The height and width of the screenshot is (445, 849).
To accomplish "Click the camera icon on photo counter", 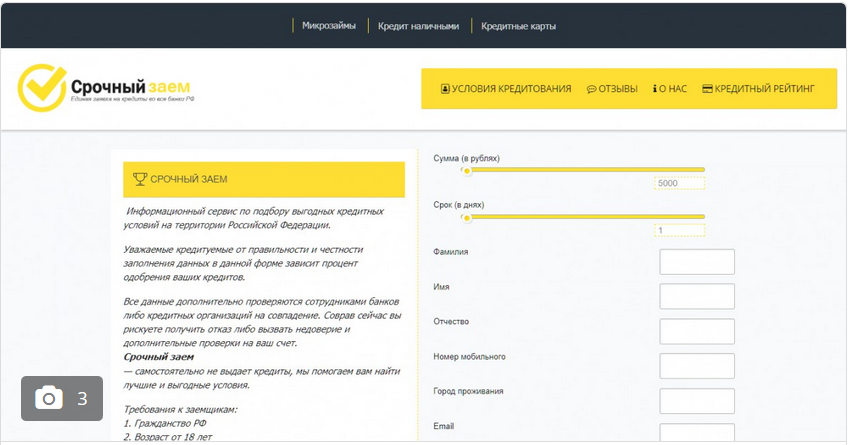I will [48, 399].
